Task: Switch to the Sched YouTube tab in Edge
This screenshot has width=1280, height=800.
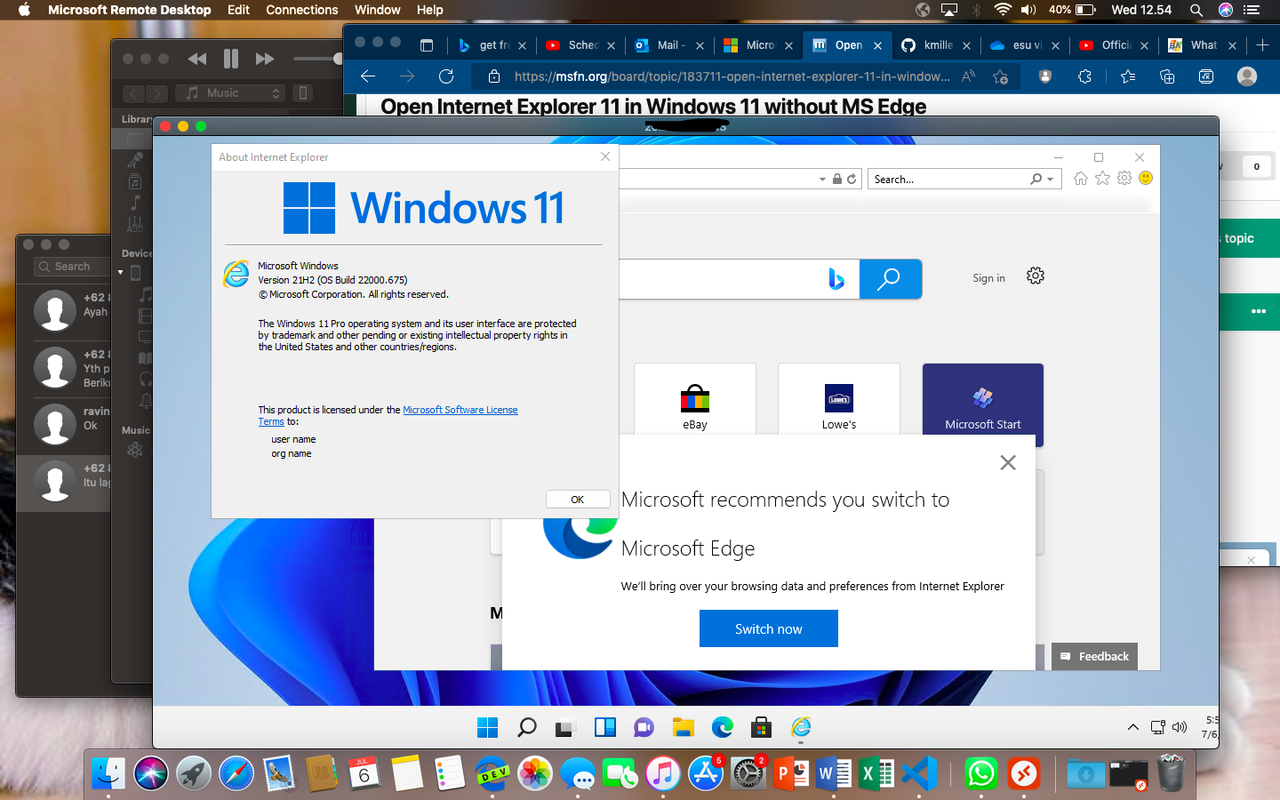Action: 579,45
